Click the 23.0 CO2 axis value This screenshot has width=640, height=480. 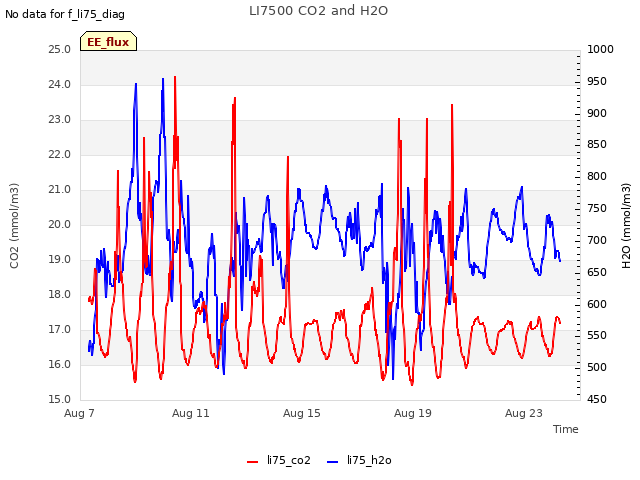click(x=60, y=120)
